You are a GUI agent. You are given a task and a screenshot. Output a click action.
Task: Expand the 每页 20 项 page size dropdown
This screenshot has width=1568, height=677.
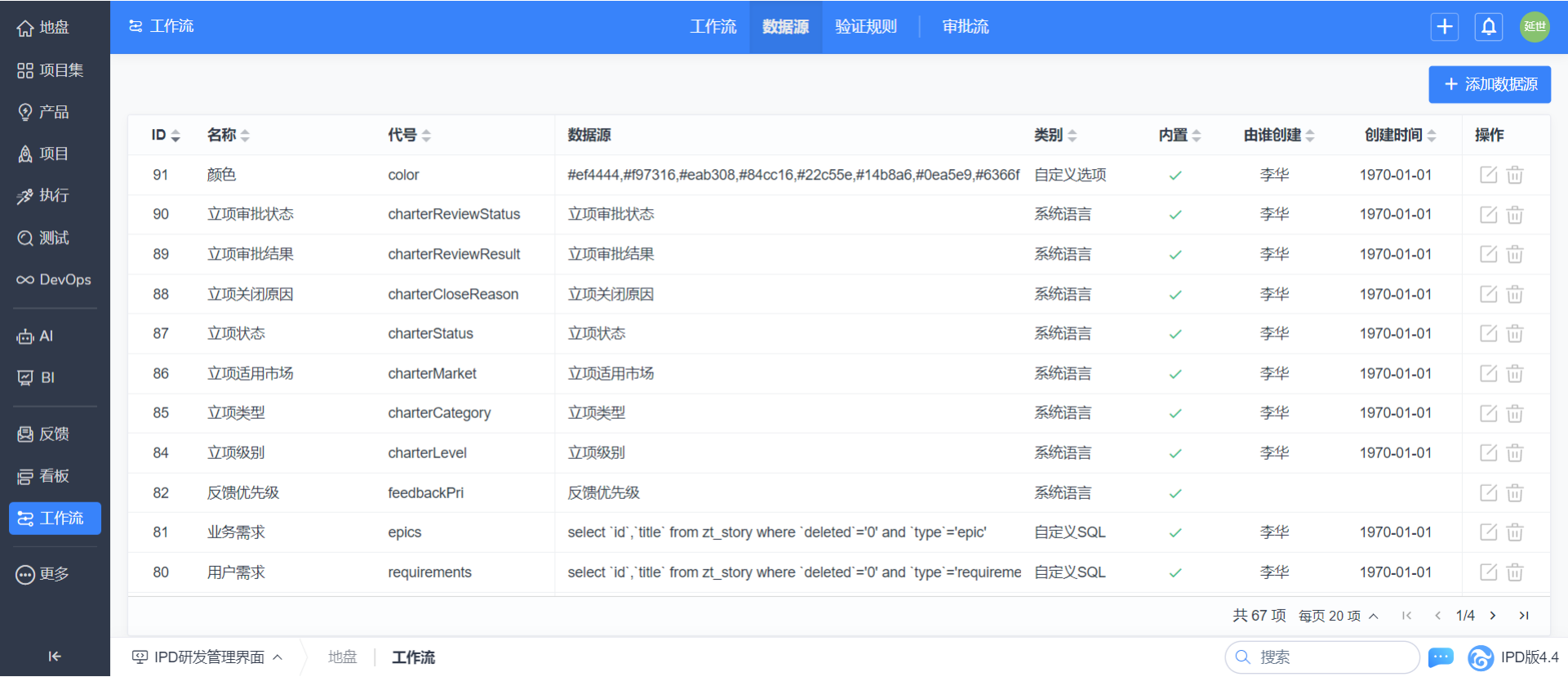click(1338, 616)
